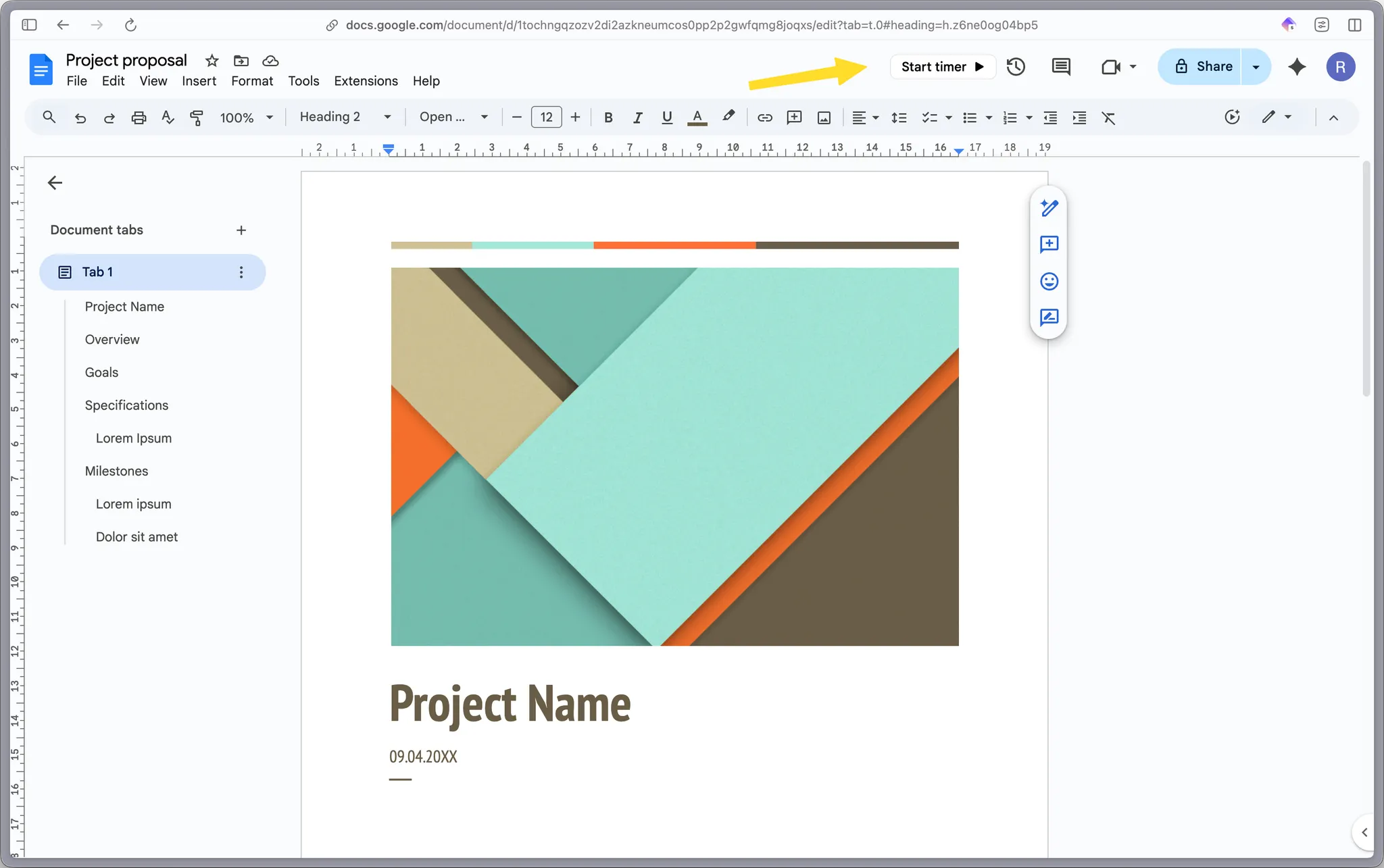Click the suggest edits side icon
1384x868 pixels.
[1049, 317]
